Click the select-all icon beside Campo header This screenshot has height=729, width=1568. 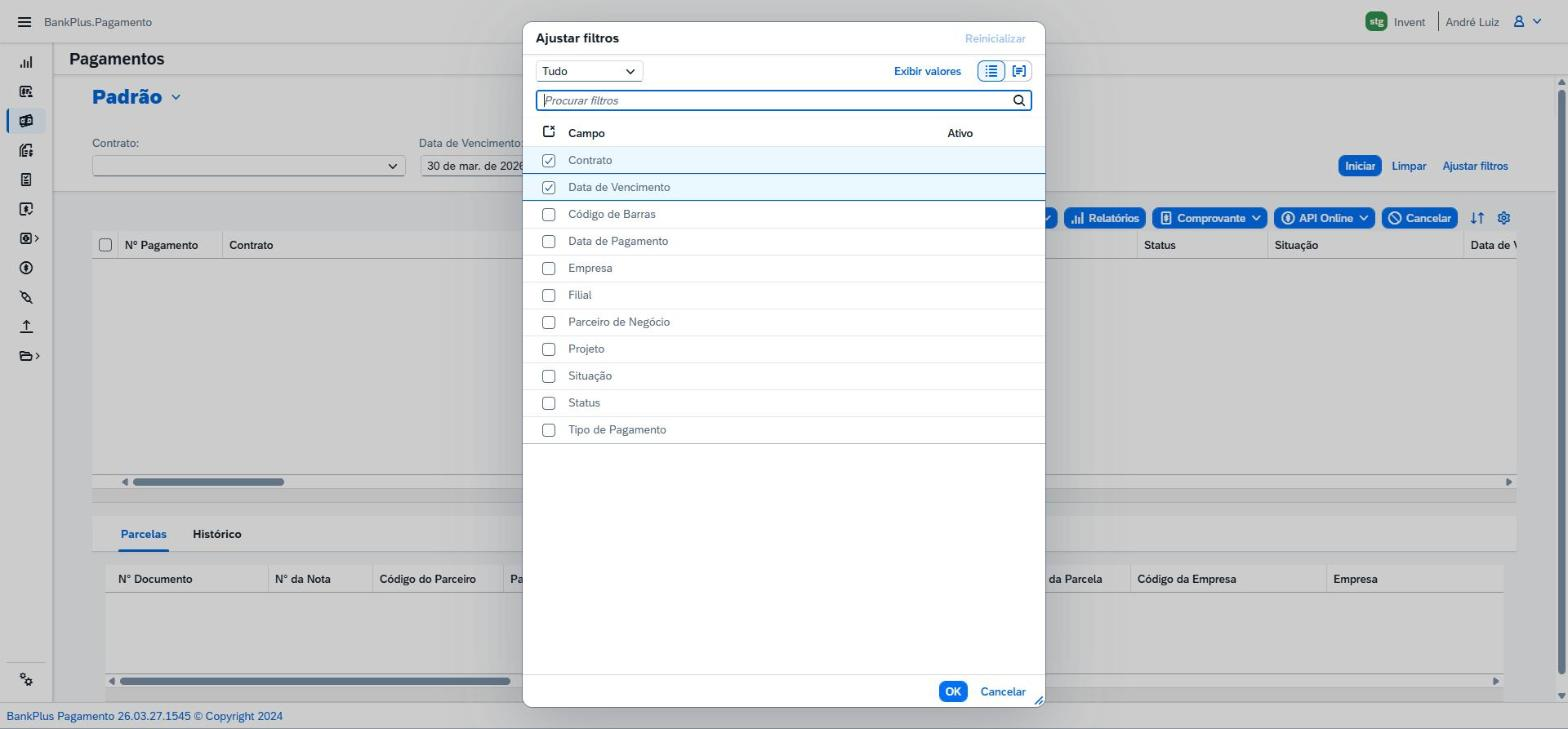[x=548, y=133]
